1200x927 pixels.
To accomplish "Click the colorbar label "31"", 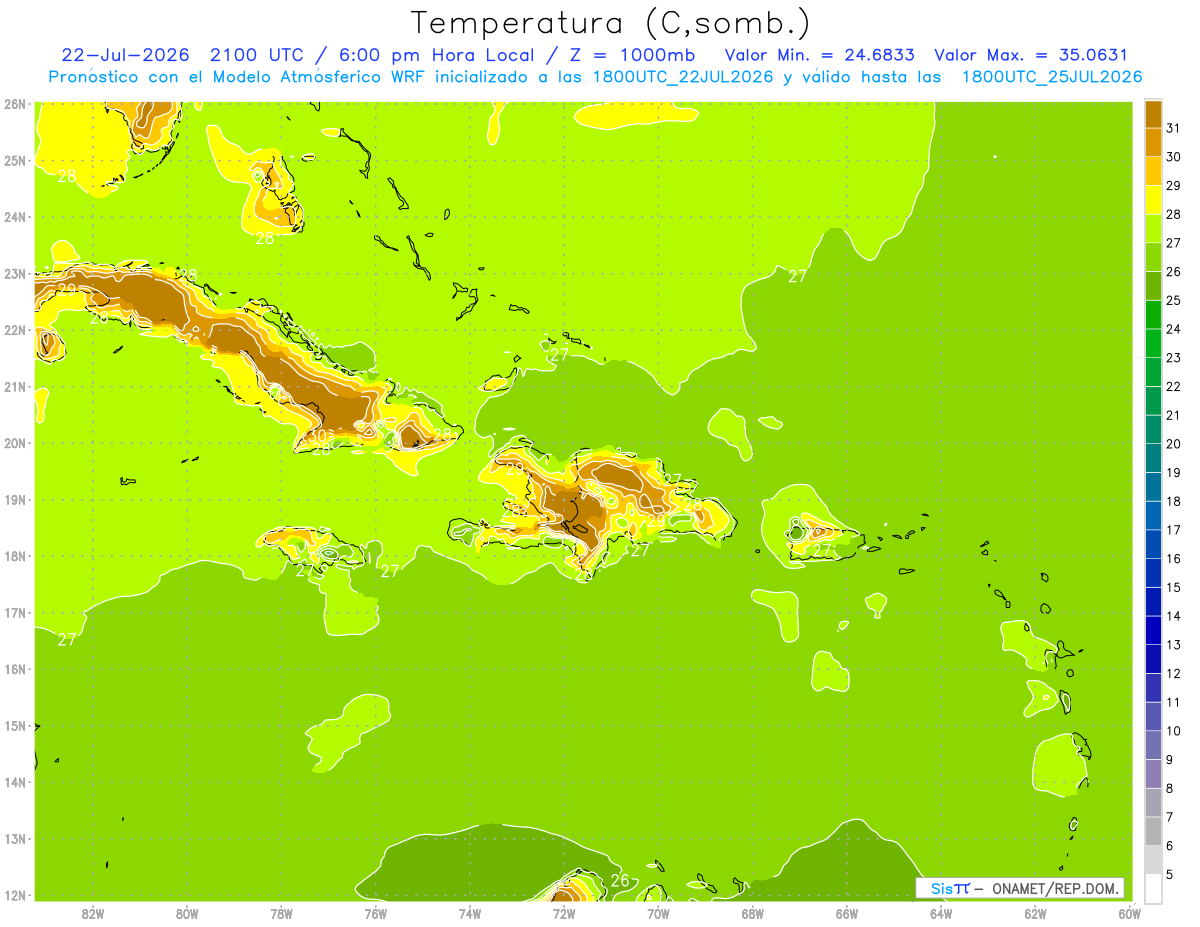I will tap(1174, 128).
